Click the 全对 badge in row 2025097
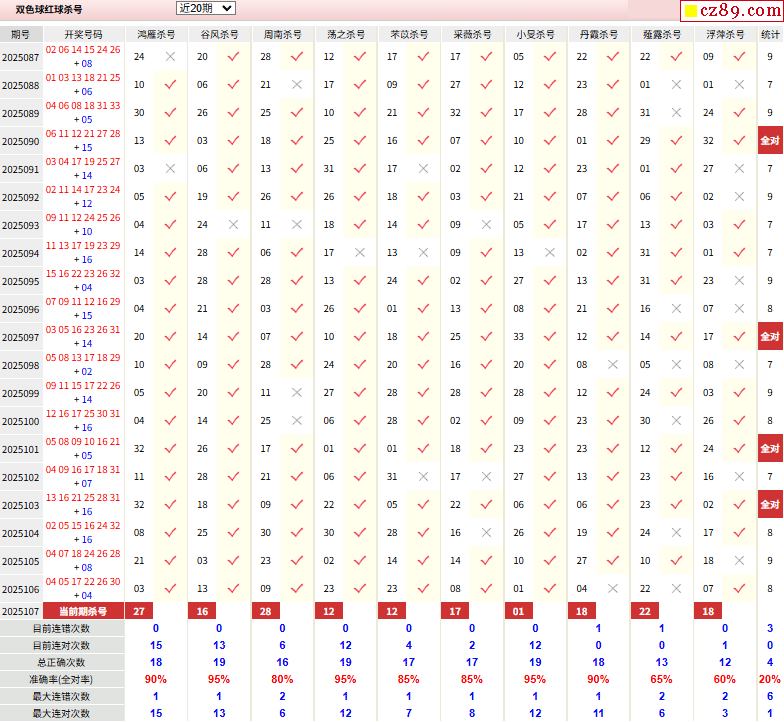This screenshot has width=784, height=722. (770, 337)
